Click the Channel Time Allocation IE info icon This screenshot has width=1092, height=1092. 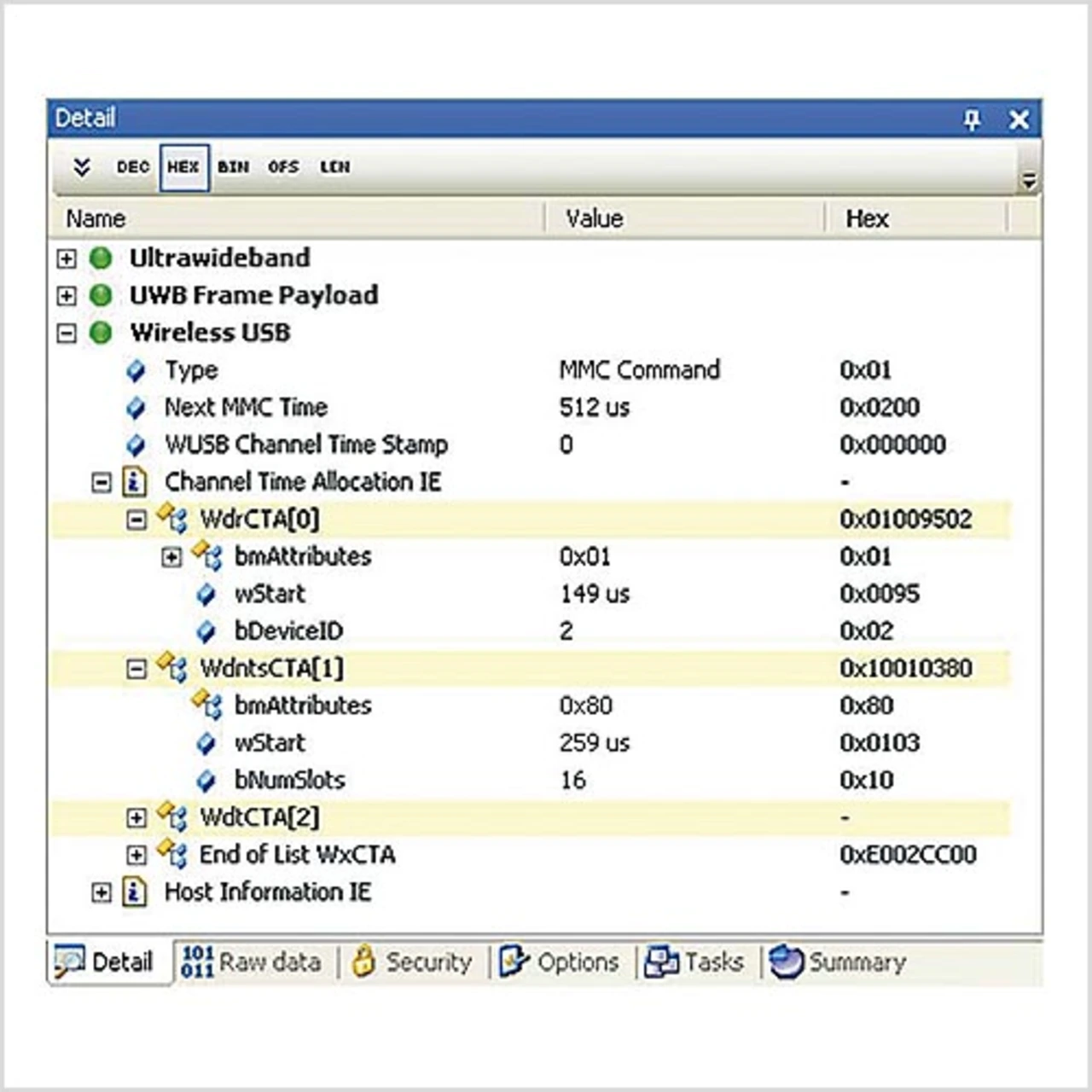click(x=135, y=482)
